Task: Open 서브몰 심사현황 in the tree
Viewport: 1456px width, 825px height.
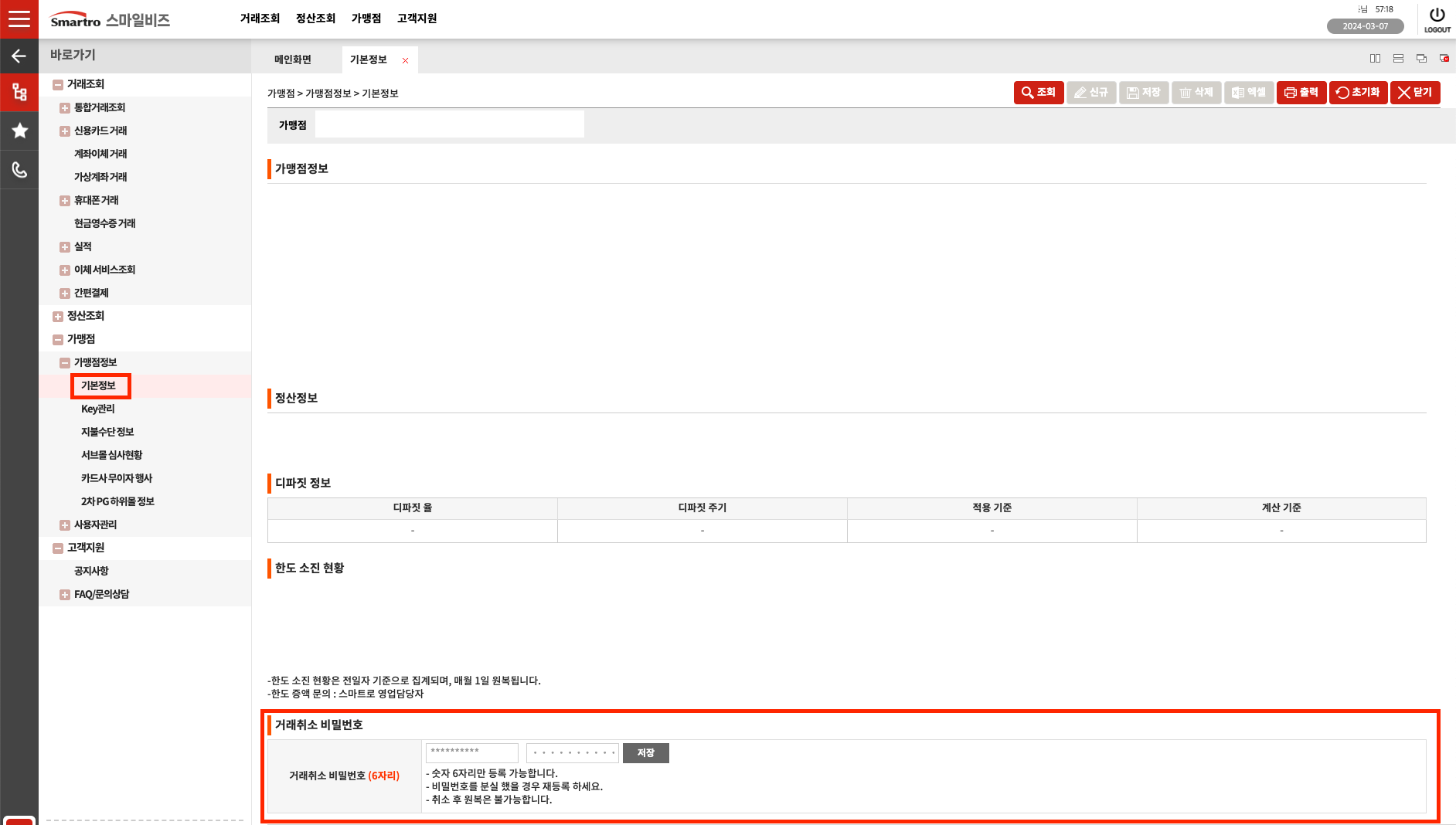Action: (x=111, y=455)
